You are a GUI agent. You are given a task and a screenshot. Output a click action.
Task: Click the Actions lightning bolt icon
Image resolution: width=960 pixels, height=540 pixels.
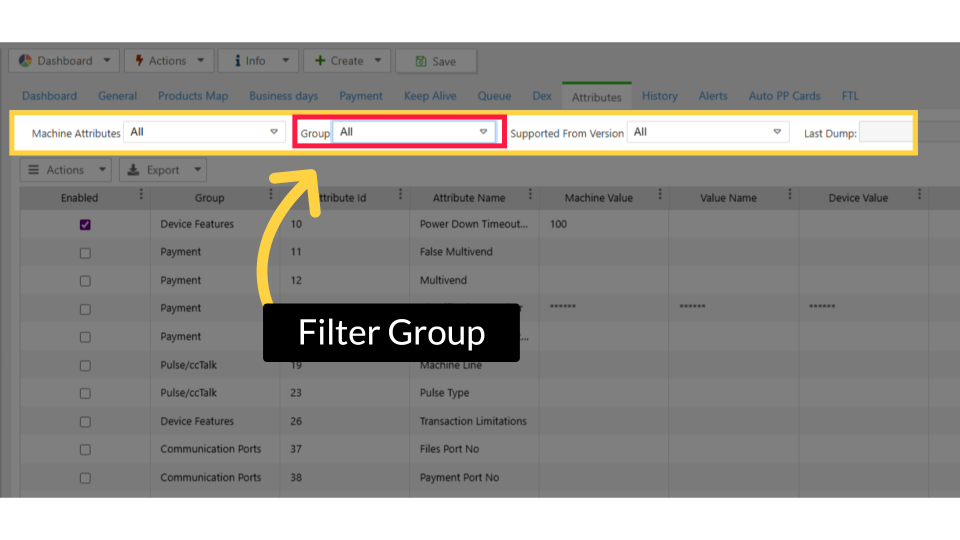coord(139,61)
